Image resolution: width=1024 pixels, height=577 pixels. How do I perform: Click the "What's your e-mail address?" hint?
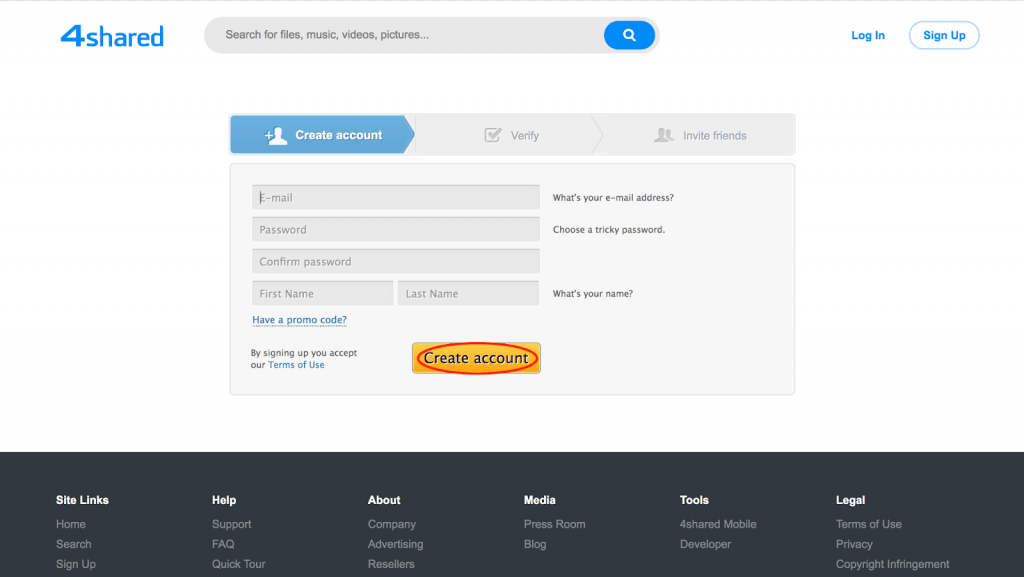613,197
